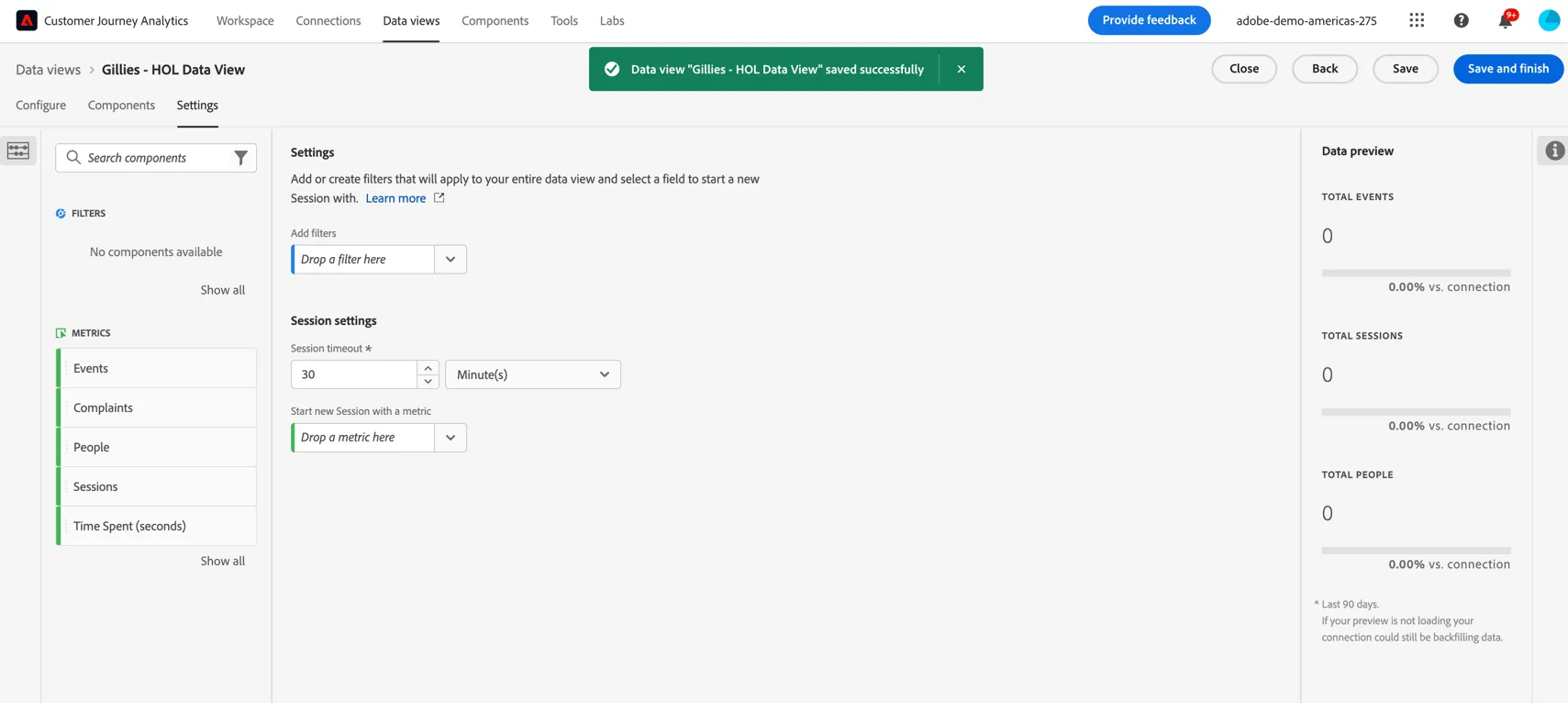This screenshot has width=1568, height=703.
Task: Click the external link icon beside Learn more
Action: coord(439,197)
